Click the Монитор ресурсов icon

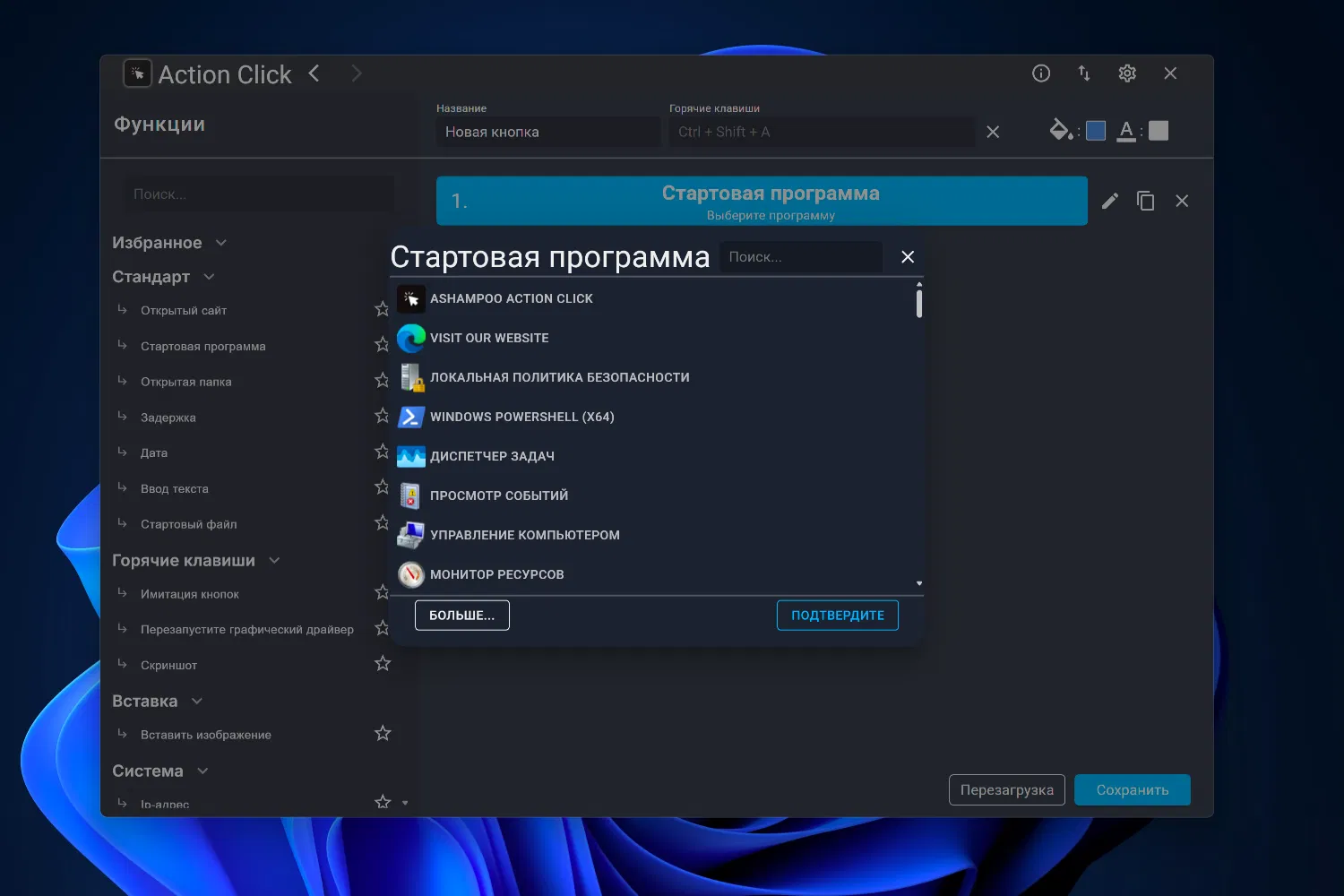[x=411, y=575]
